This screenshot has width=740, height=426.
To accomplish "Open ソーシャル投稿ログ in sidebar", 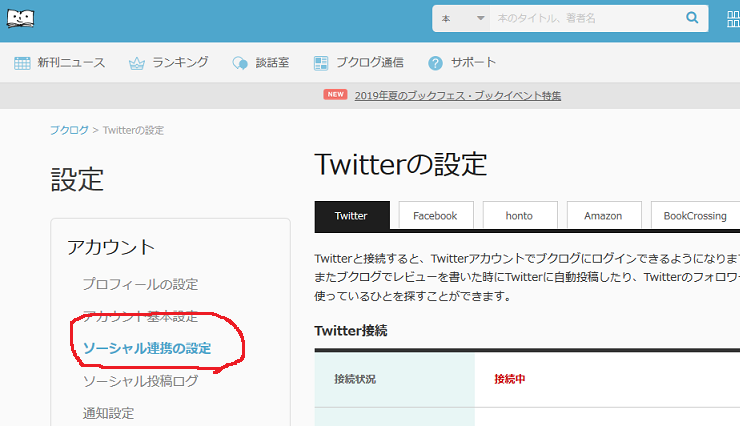I will click(x=140, y=381).
